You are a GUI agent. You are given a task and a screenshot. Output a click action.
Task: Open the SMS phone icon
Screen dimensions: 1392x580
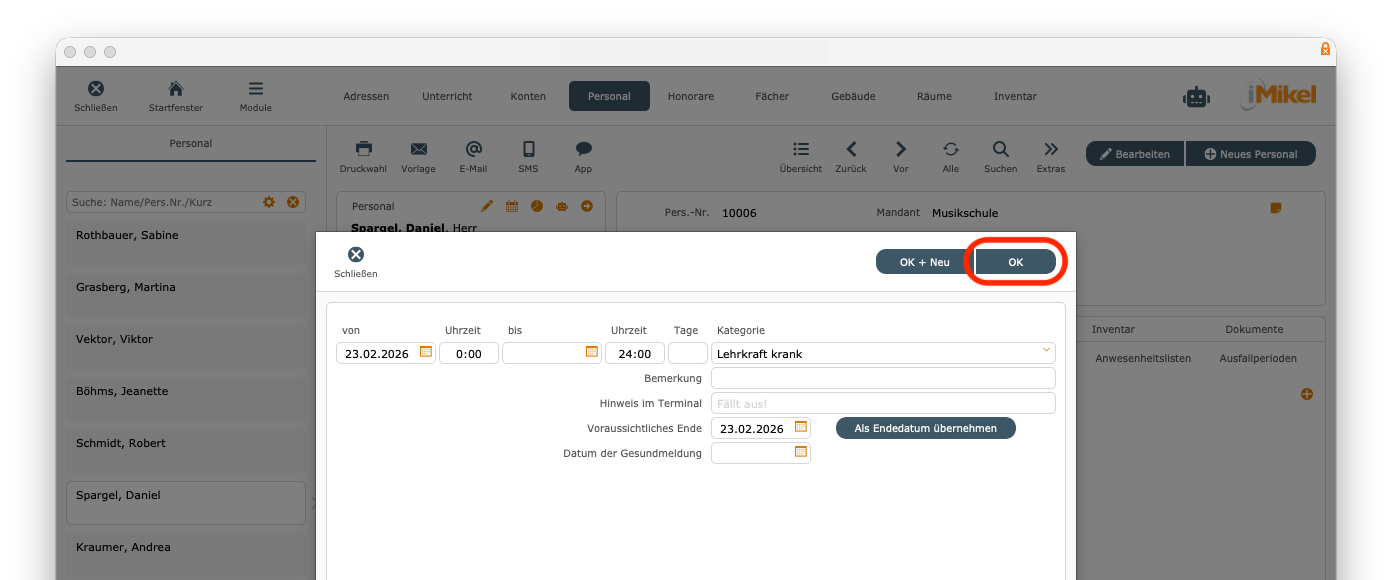[x=528, y=149]
